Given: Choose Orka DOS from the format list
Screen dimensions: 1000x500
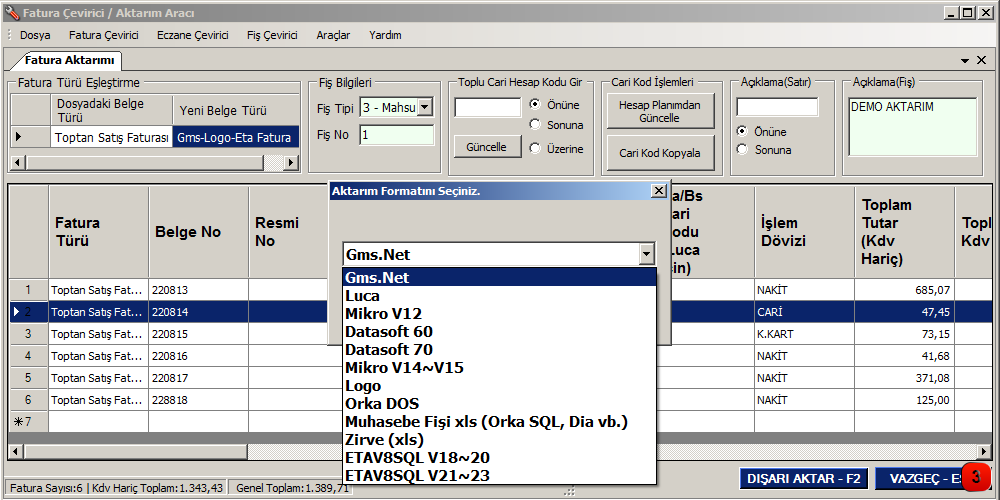Looking at the screenshot, I should click(x=499, y=404).
